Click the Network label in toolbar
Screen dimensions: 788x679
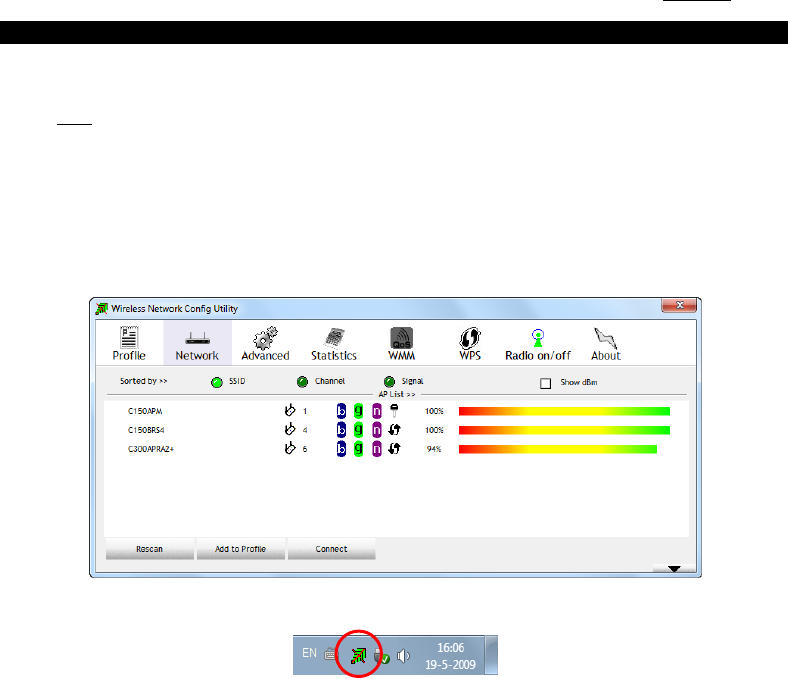197,356
